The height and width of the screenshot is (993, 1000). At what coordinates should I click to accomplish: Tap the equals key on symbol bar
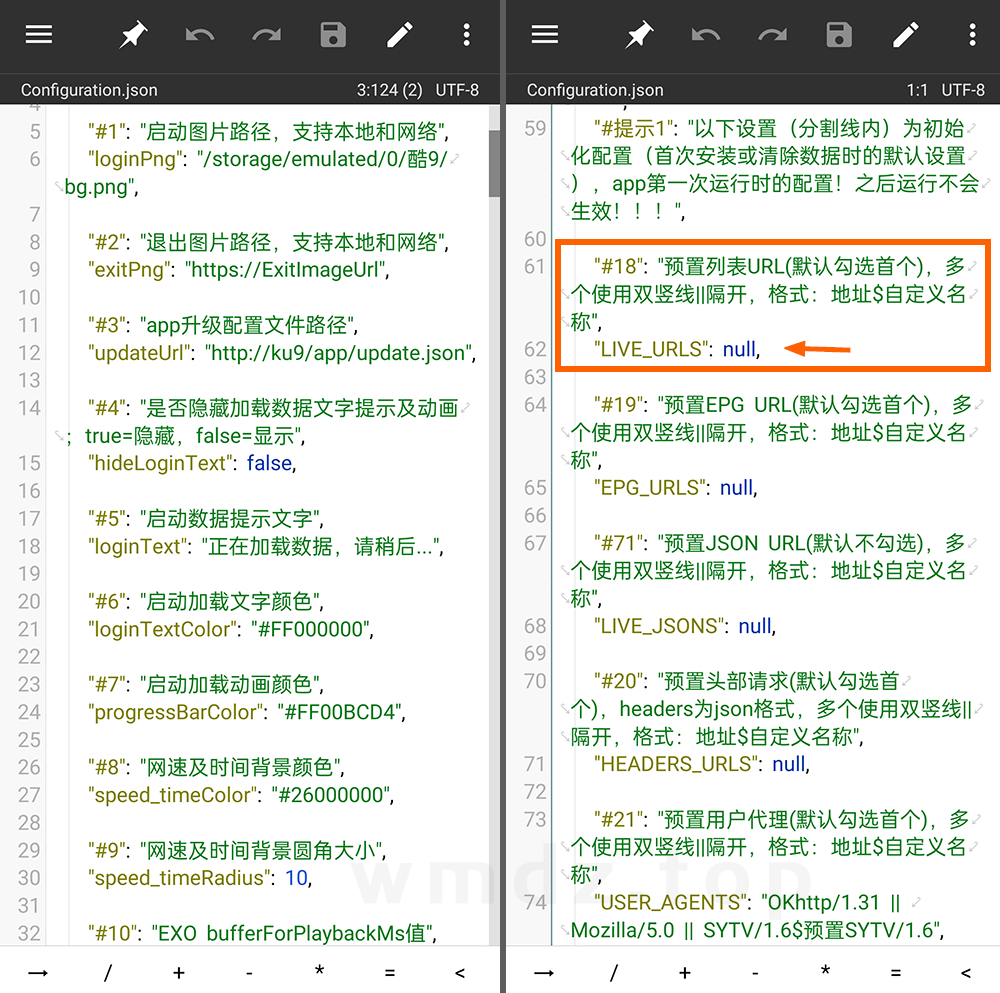[x=389, y=971]
